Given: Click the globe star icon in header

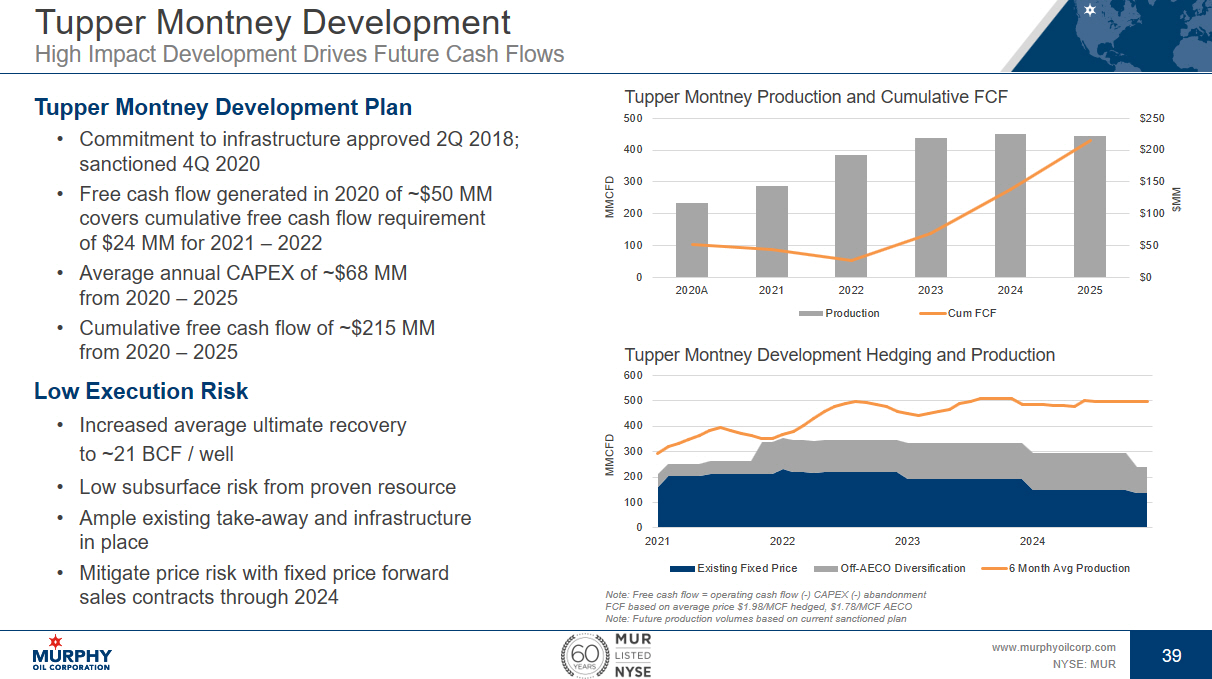Looking at the screenshot, I should click(x=1090, y=11).
